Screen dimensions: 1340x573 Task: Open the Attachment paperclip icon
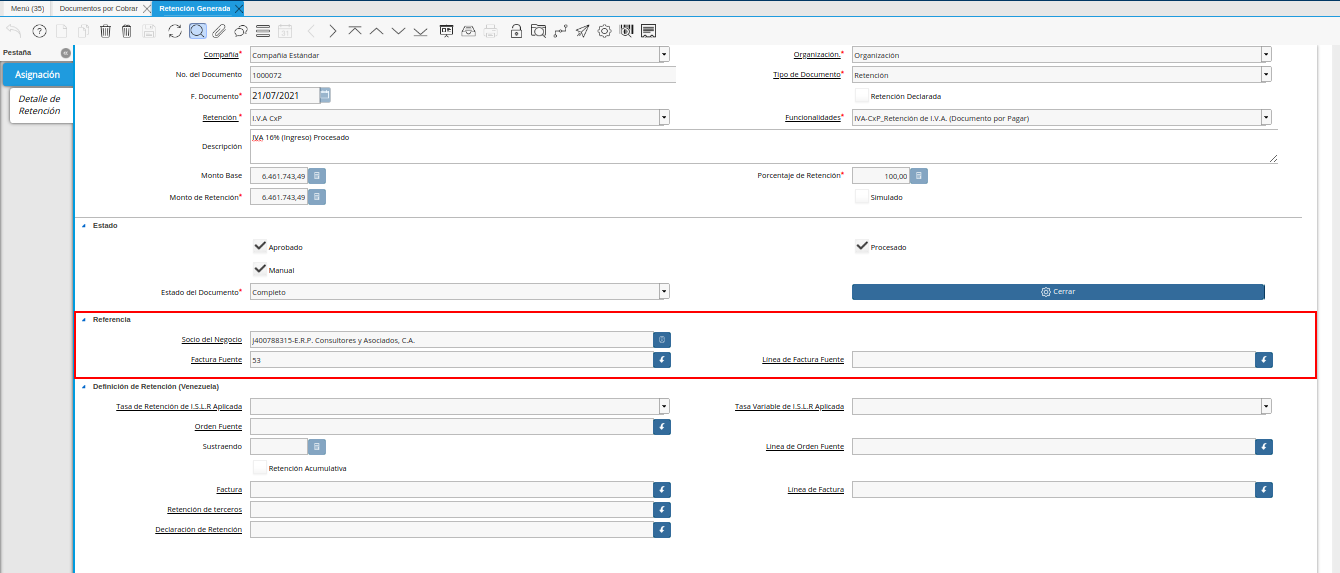[219, 31]
